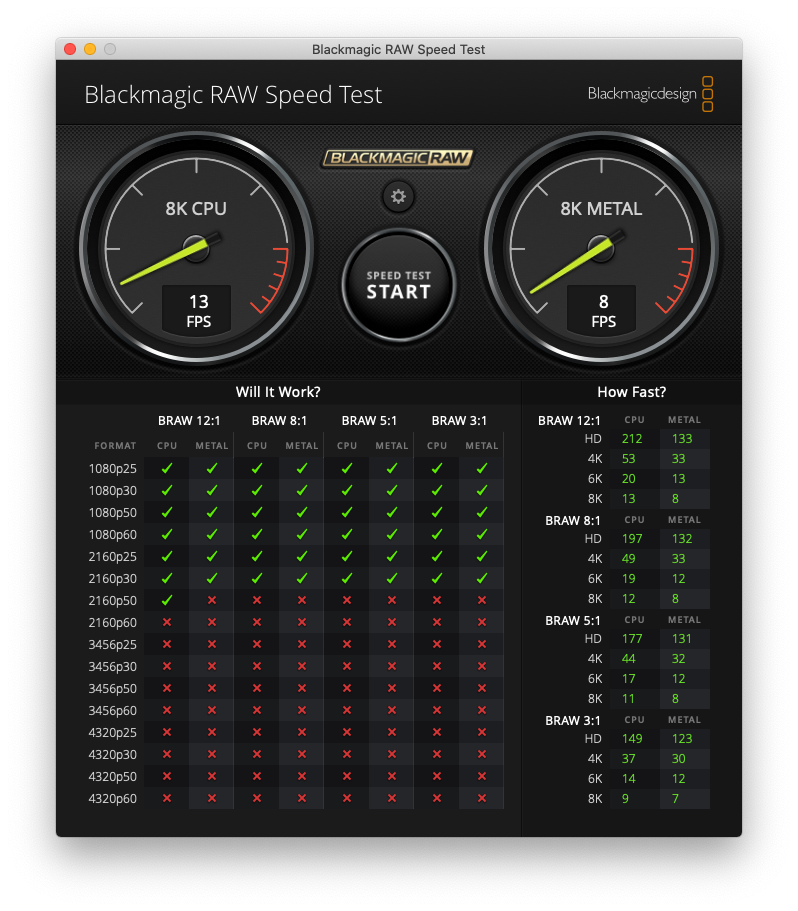Viewport: 798px width, 911px height.
Task: Click the red cross for 3456p50 BRAW 3:1 CPU
Action: point(437,688)
